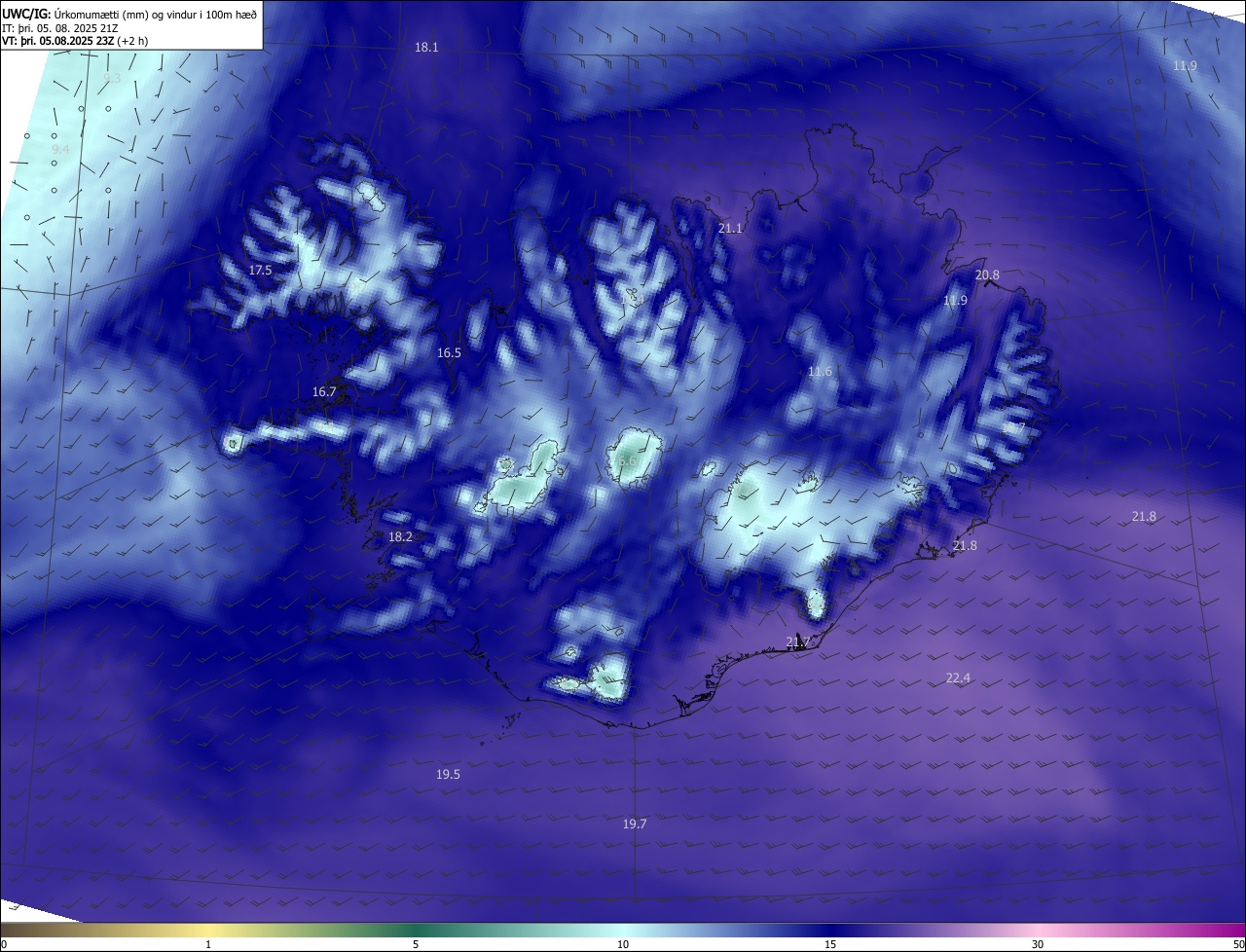
Task: Click the 18.2 value in southwest Iceland
Action: coord(400,536)
